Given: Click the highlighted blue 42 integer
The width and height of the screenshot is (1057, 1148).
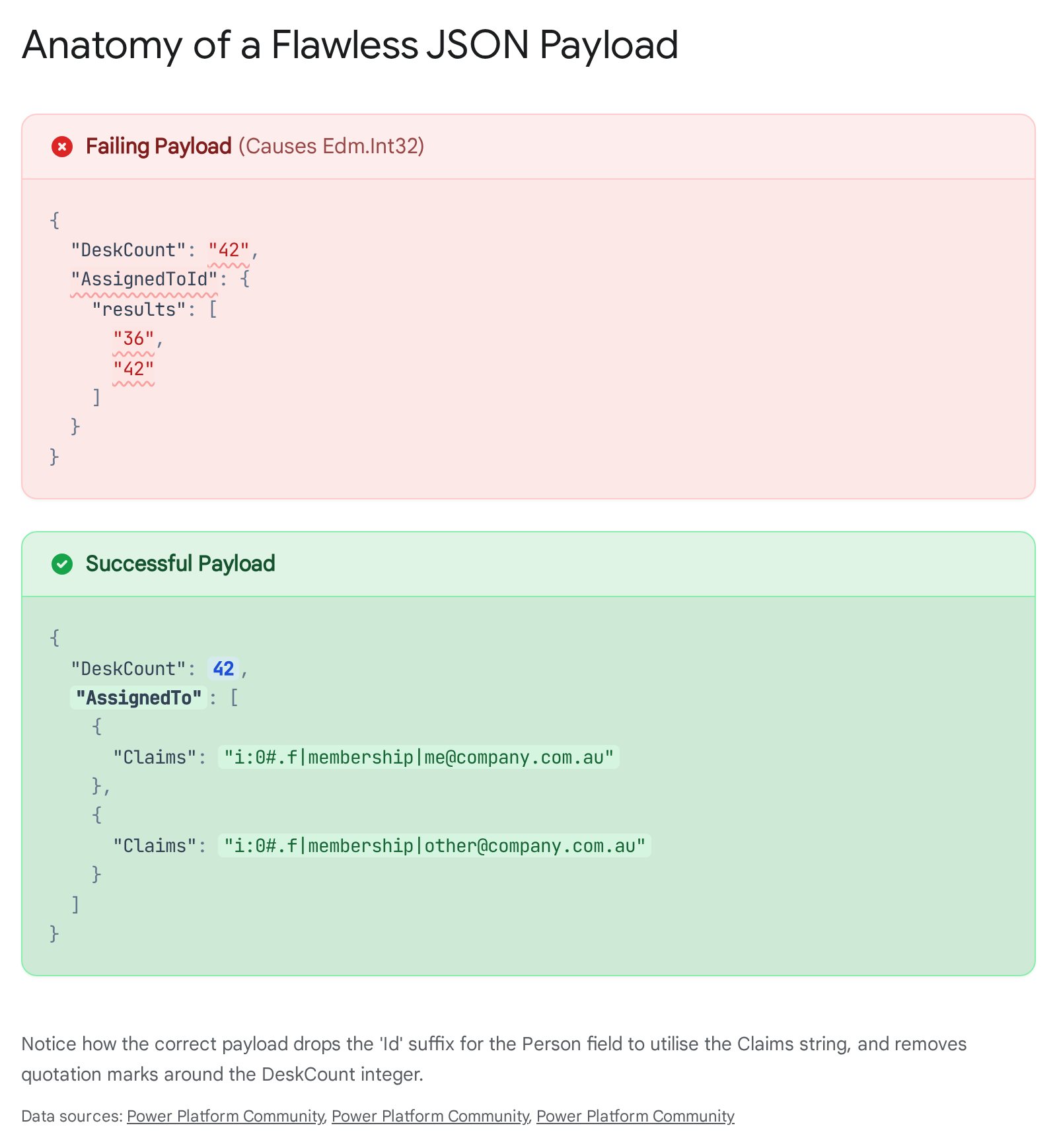Looking at the screenshot, I should tap(223, 669).
